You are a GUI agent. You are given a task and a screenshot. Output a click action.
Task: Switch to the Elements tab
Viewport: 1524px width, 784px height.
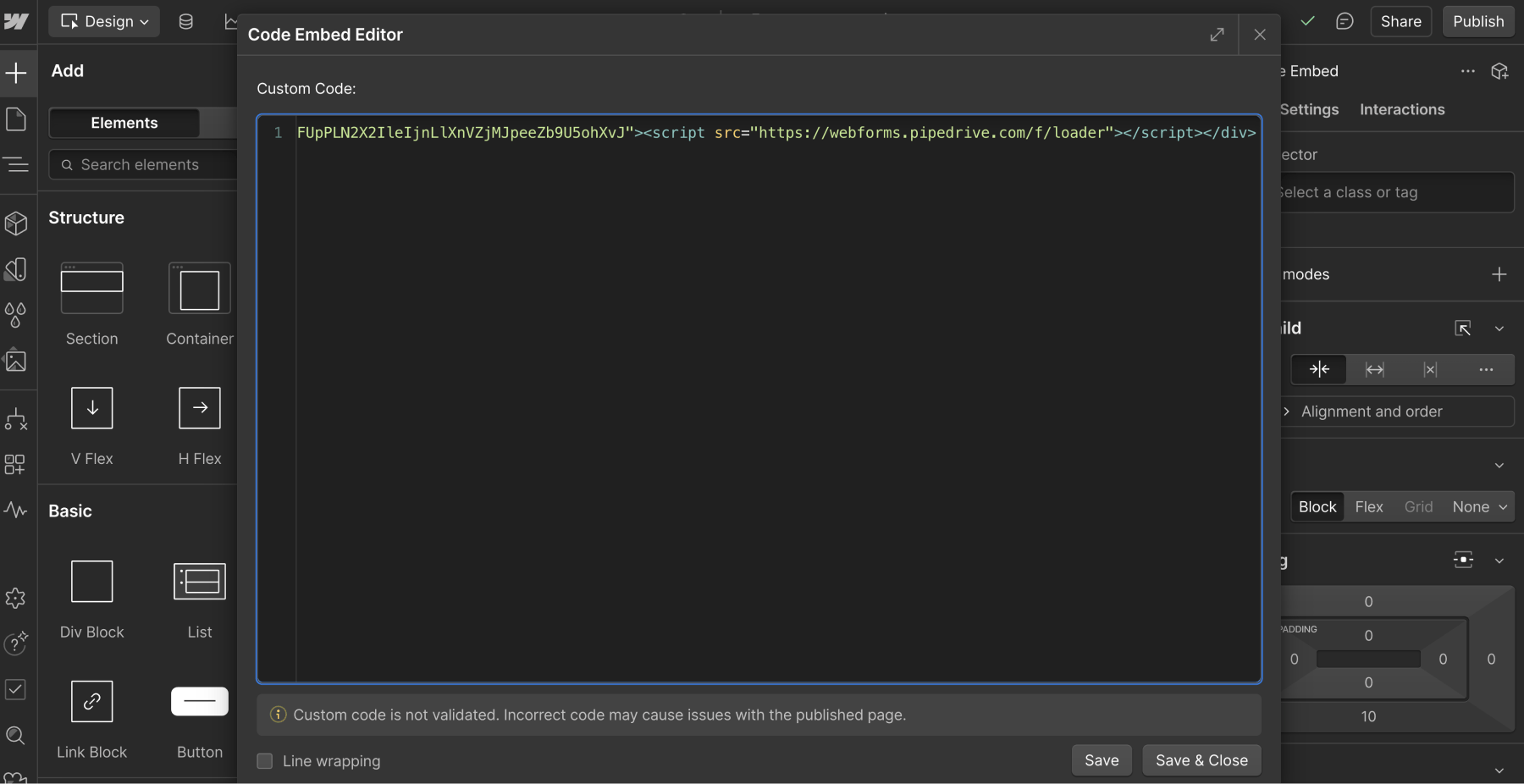pyautogui.click(x=124, y=123)
